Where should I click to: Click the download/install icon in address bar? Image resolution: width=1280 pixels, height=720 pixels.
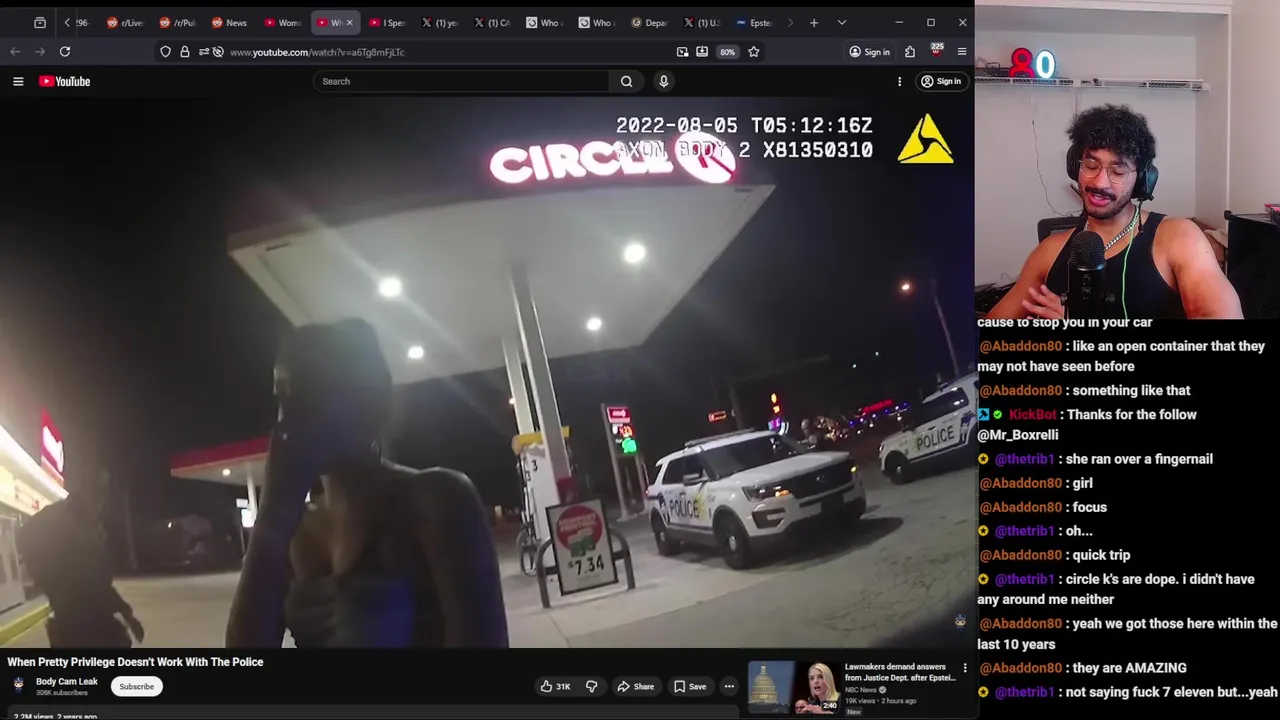(702, 52)
